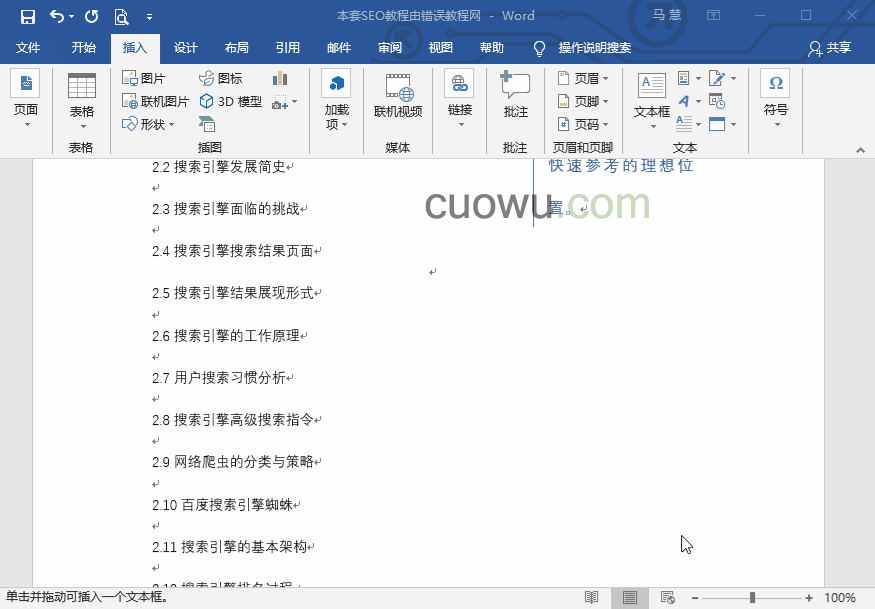Open the 邮件 ribbon tab
The height and width of the screenshot is (609, 875).
tap(338, 47)
